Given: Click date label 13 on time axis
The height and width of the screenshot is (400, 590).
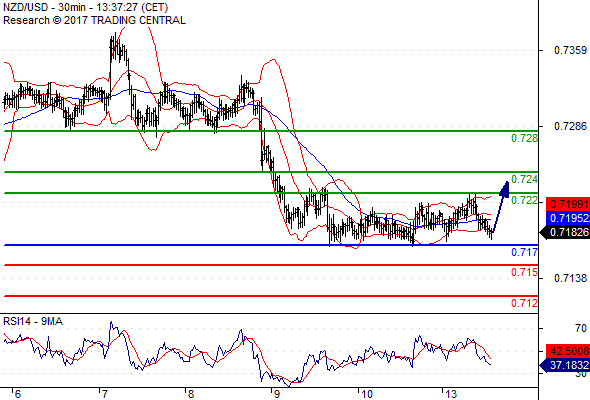Looking at the screenshot, I should [451, 394].
